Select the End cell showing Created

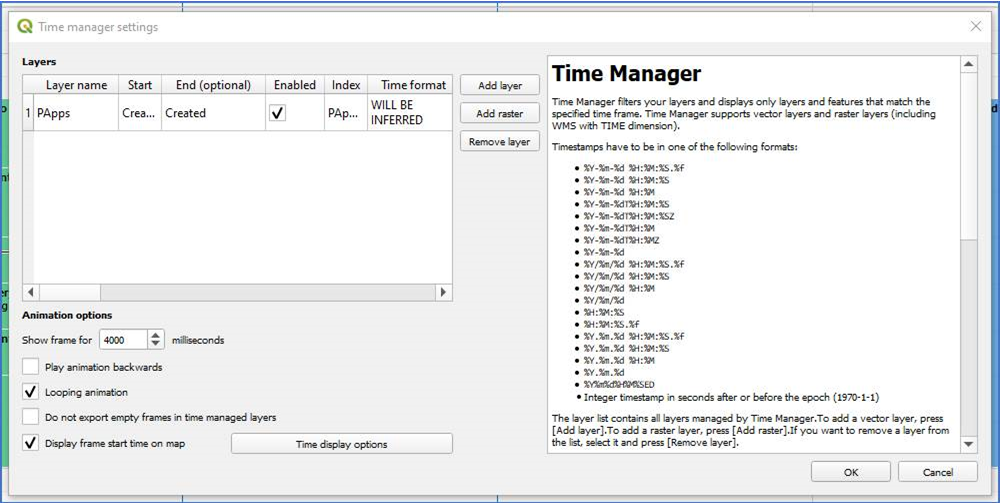213,113
